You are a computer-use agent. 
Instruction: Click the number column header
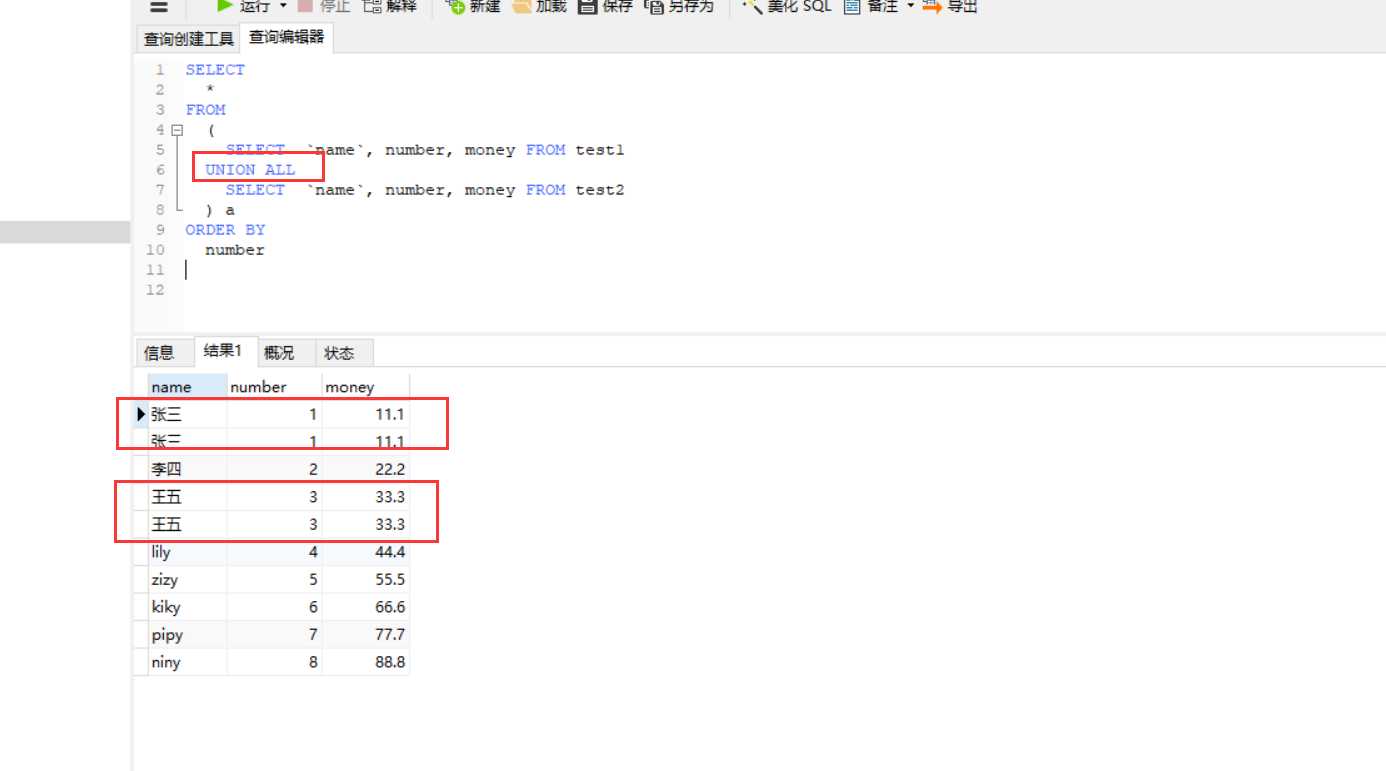pyautogui.click(x=274, y=387)
